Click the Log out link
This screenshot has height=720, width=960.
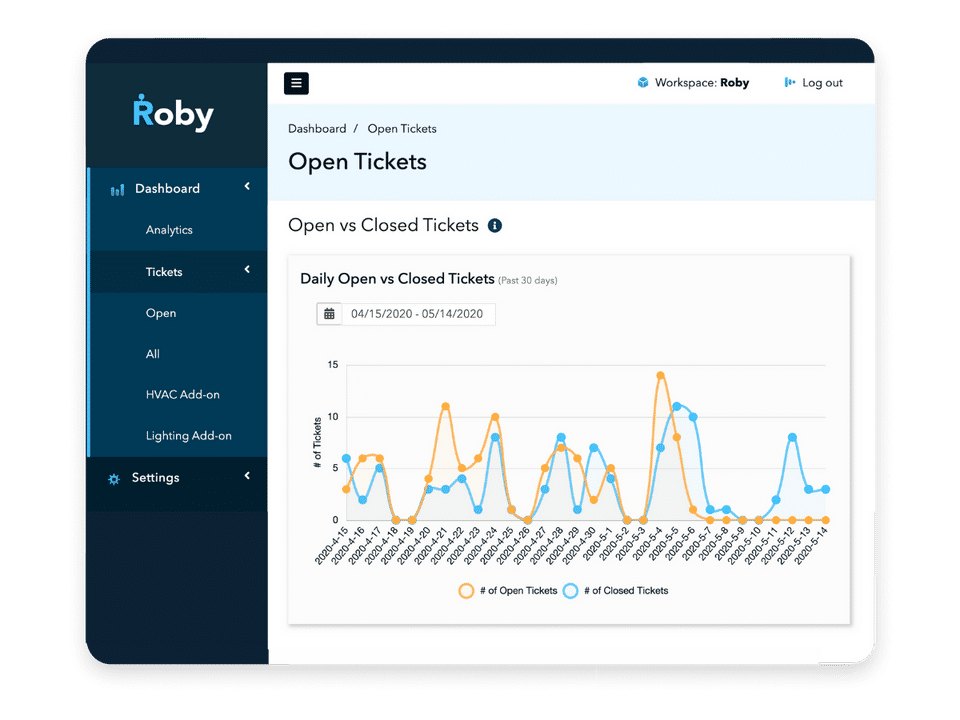822,83
